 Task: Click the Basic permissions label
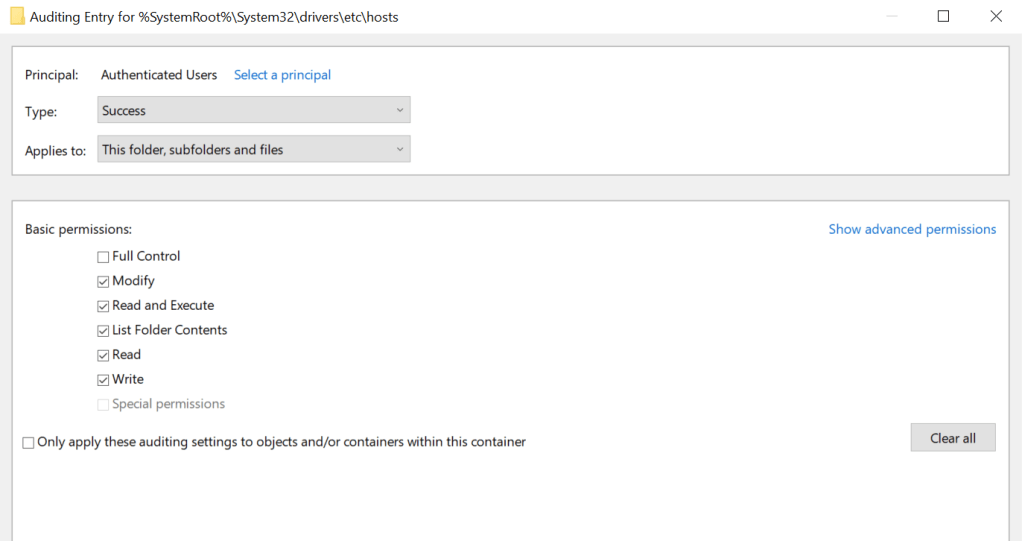tap(78, 229)
